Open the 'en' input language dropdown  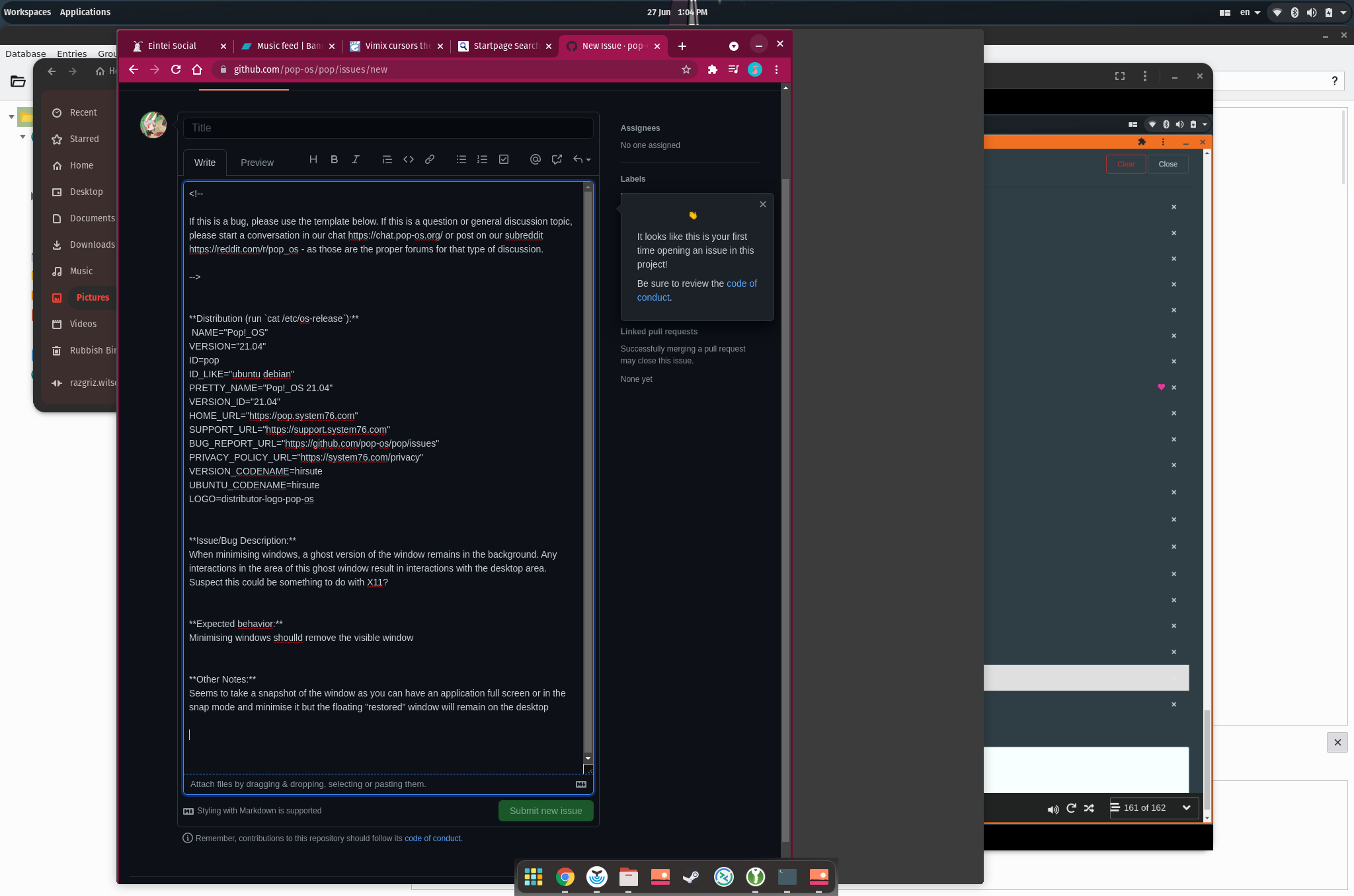1250,12
